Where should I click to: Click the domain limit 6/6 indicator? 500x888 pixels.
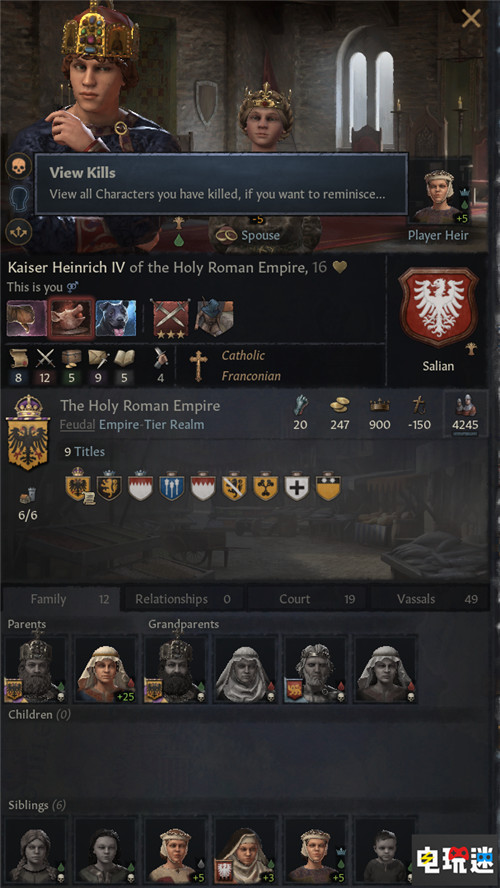pyautogui.click(x=28, y=505)
